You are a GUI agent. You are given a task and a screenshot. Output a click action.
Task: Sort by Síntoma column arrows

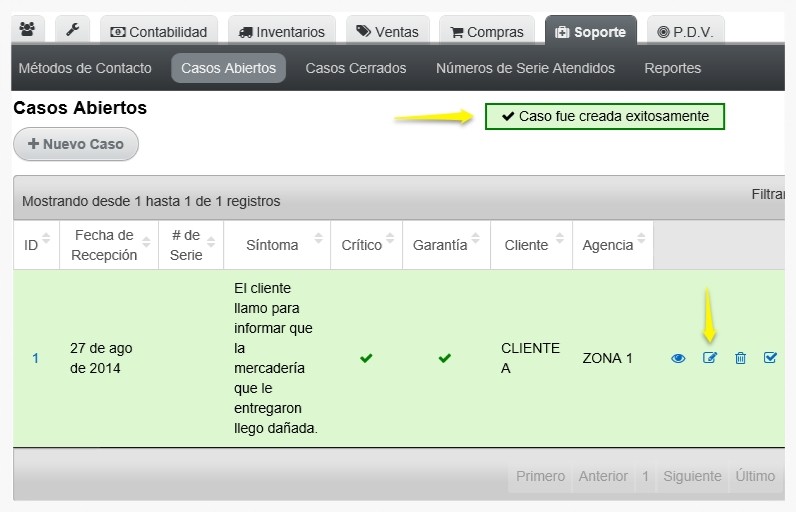318,237
